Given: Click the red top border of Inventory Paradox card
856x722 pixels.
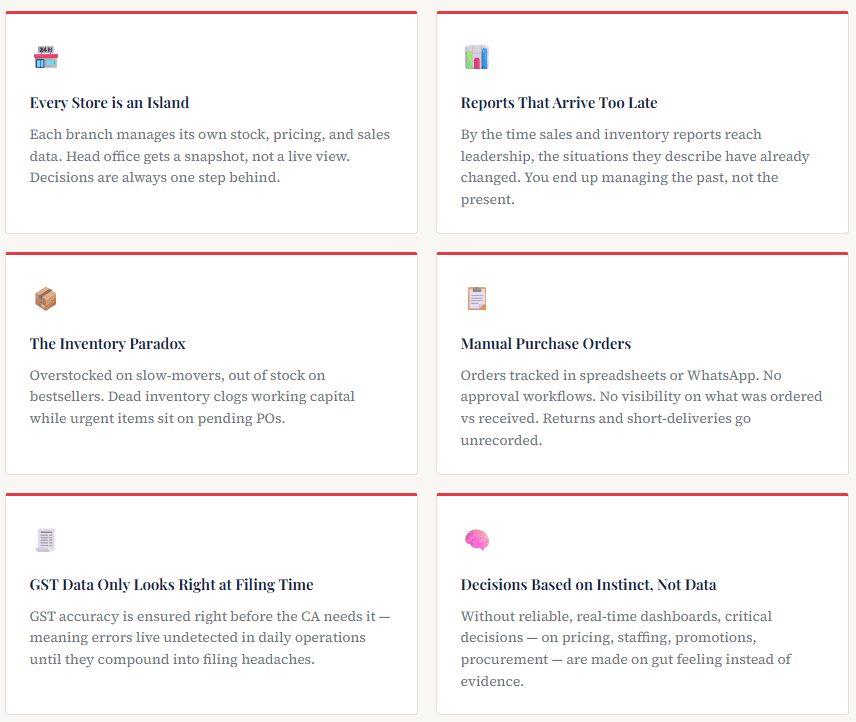Looking at the screenshot, I should pos(211,254).
